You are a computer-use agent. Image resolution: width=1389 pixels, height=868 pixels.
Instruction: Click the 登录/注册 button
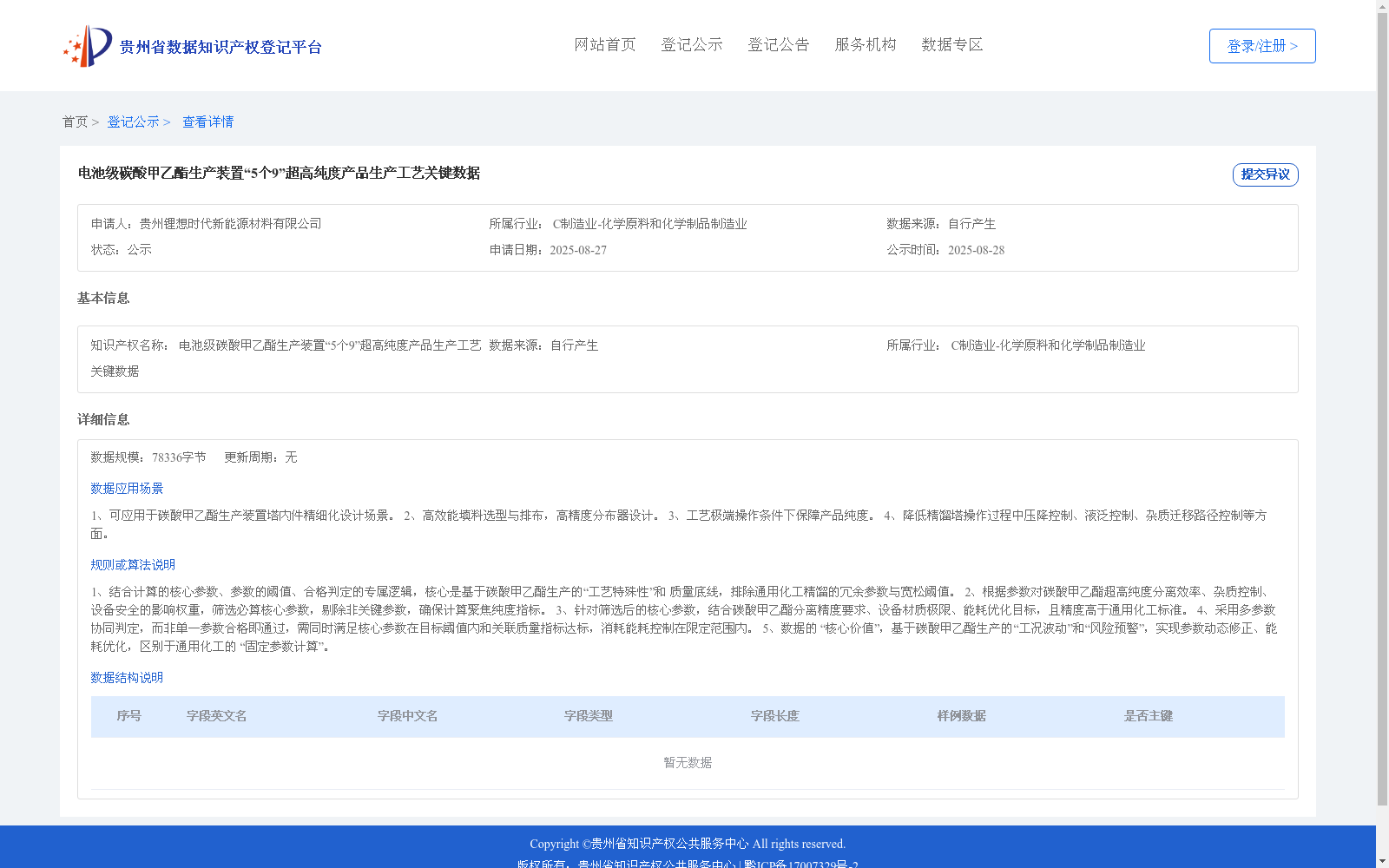point(1262,46)
